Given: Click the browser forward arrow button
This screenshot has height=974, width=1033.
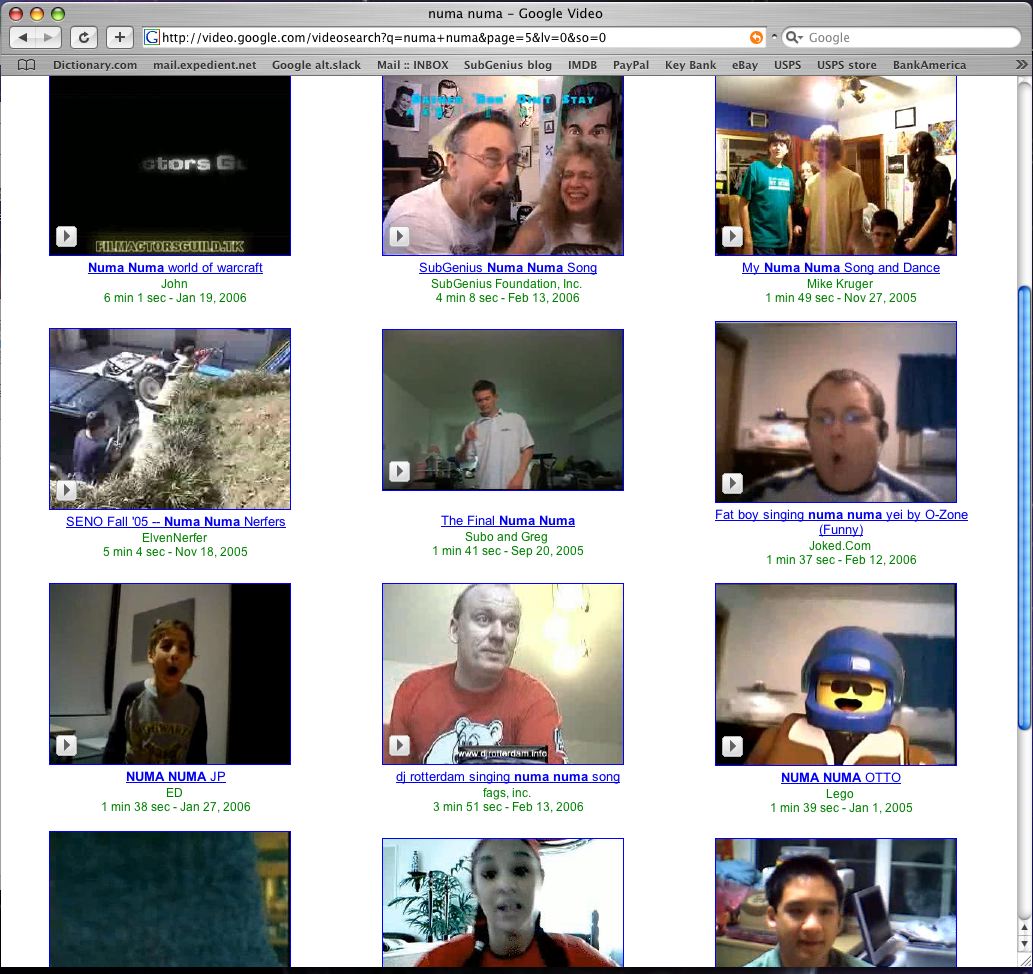Looking at the screenshot, I should [x=49, y=38].
